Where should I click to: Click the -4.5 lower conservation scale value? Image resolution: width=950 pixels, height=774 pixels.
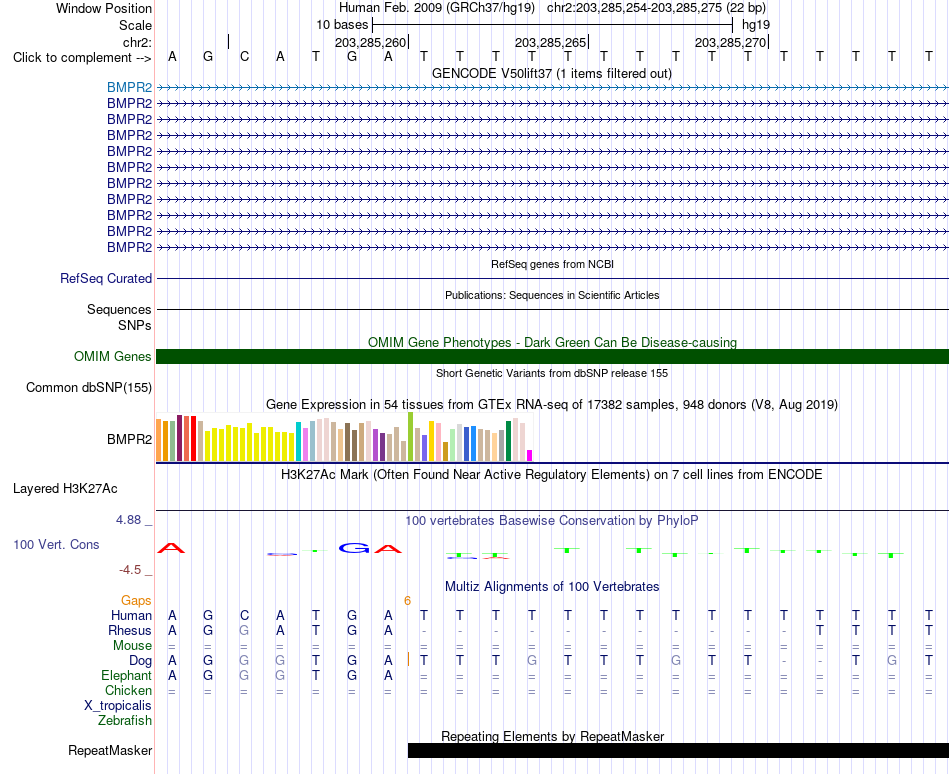point(130,570)
